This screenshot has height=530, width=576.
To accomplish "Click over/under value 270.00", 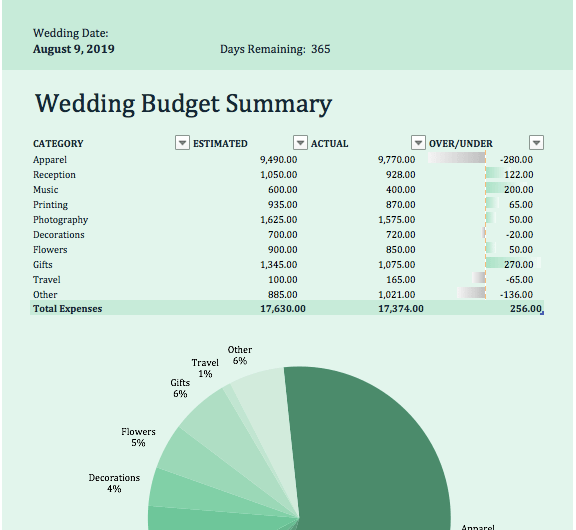I will click(519, 265).
